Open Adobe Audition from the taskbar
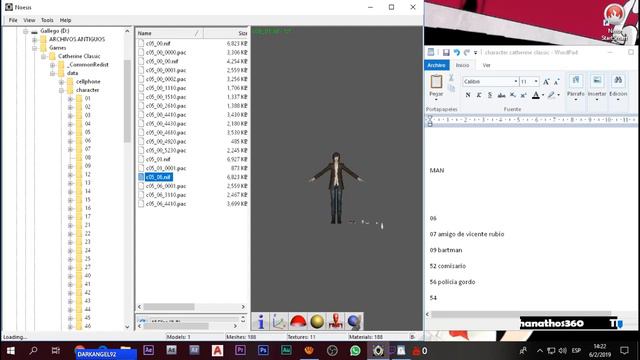This screenshot has width=640, height=360. point(286,350)
